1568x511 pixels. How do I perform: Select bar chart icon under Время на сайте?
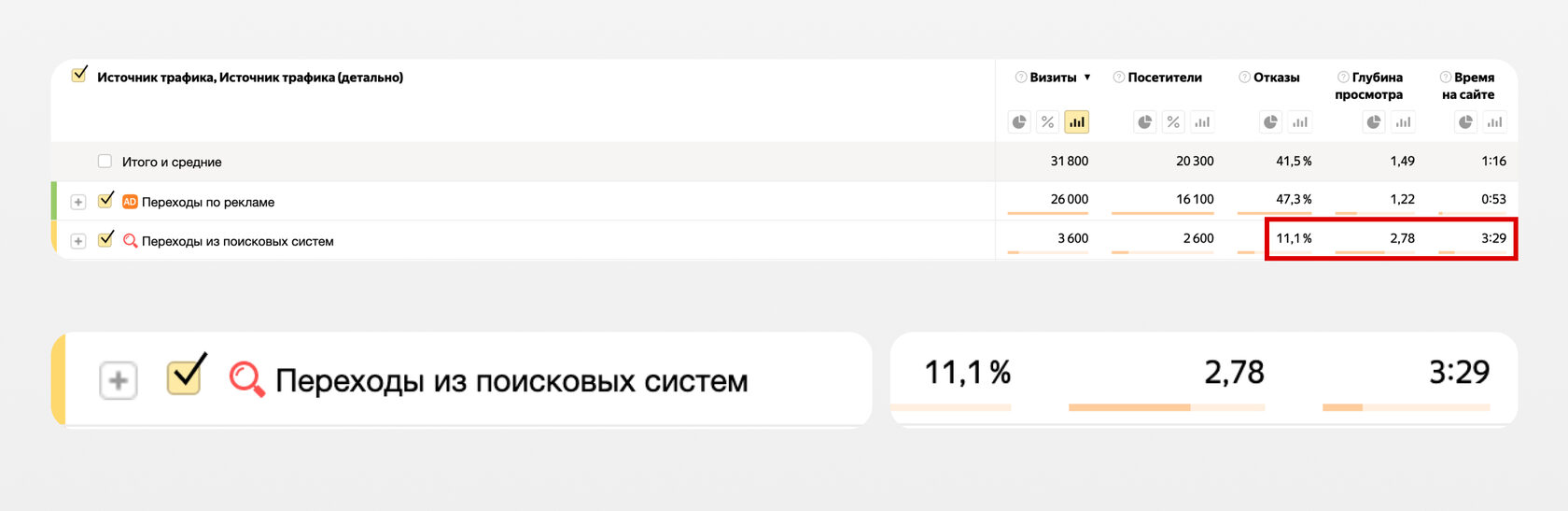pyautogui.click(x=1495, y=121)
